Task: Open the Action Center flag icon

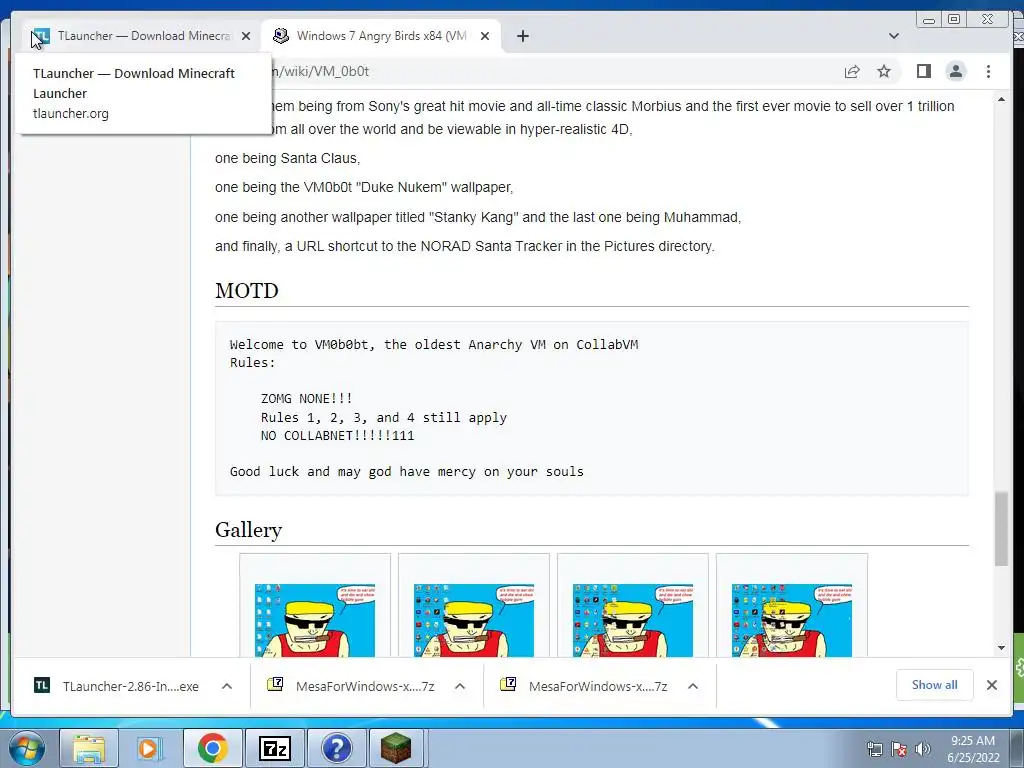Action: 899,749
